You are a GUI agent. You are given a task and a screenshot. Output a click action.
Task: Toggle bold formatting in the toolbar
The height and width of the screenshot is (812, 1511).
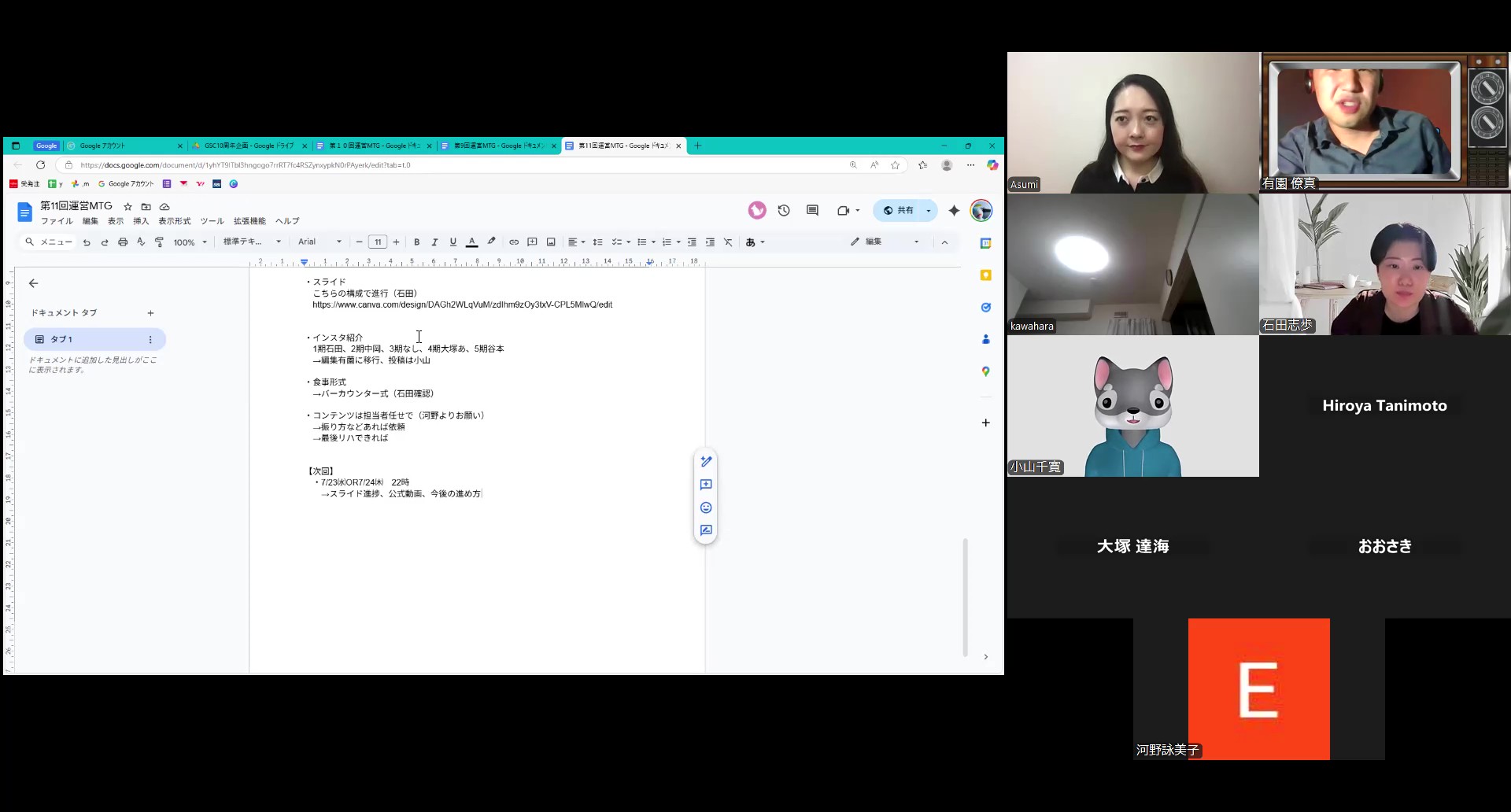point(416,242)
